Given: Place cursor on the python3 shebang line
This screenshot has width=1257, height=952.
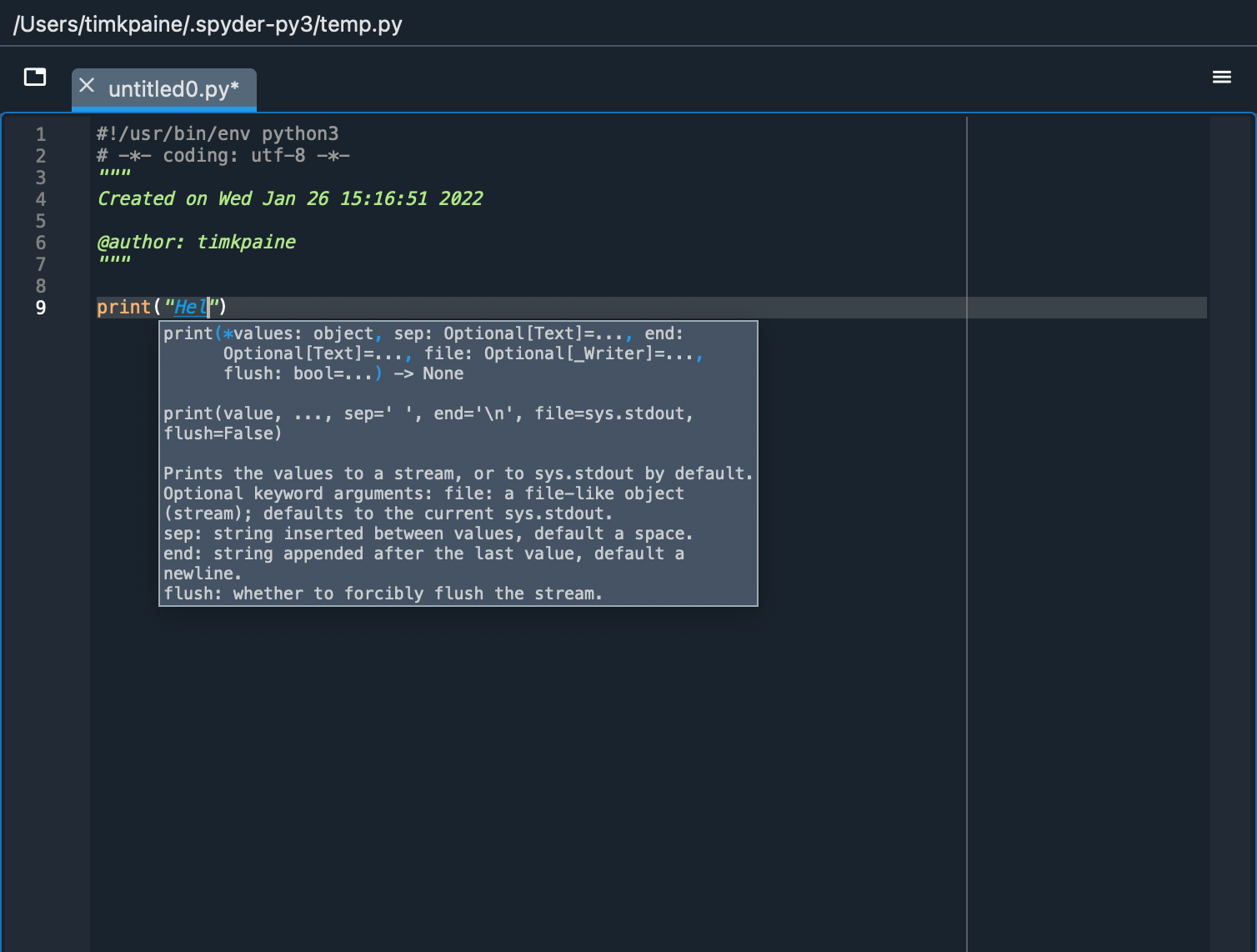Looking at the screenshot, I should coord(218,134).
